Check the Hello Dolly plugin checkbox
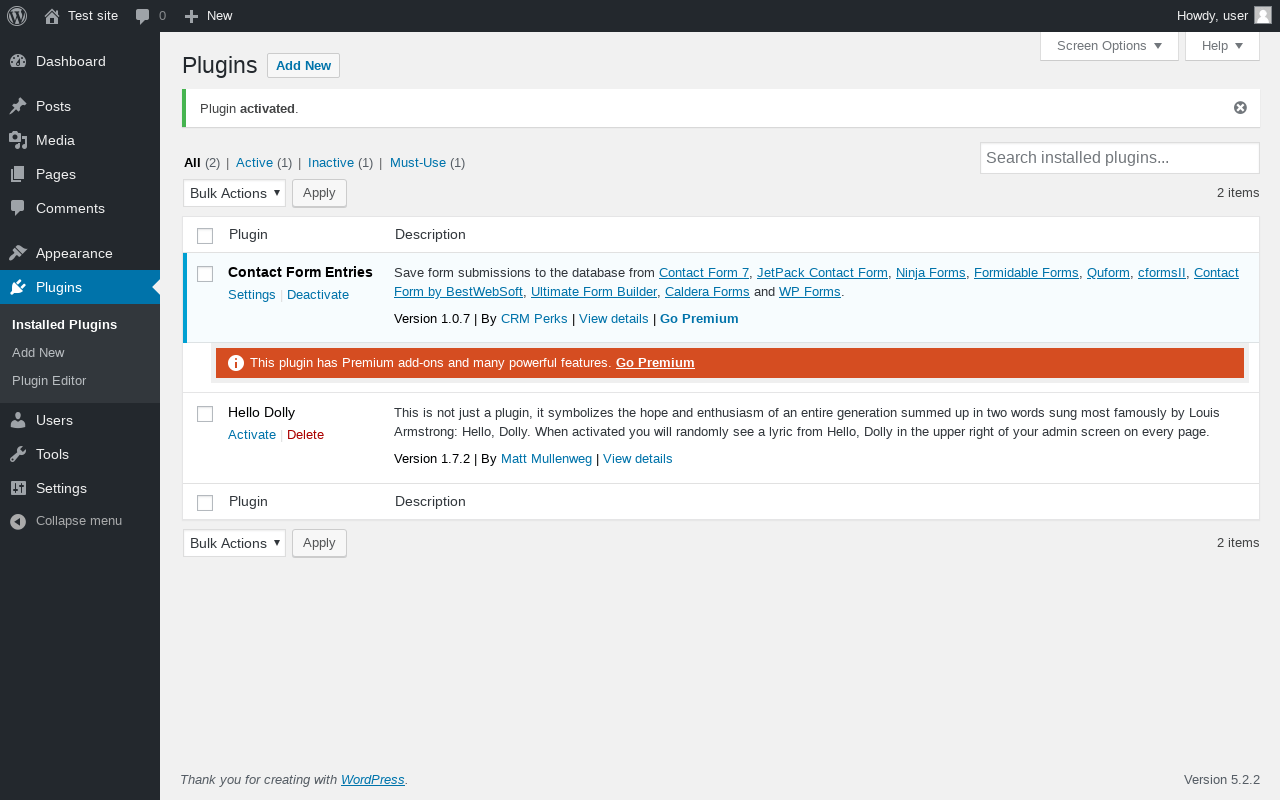This screenshot has height=800, width=1280. (205, 414)
